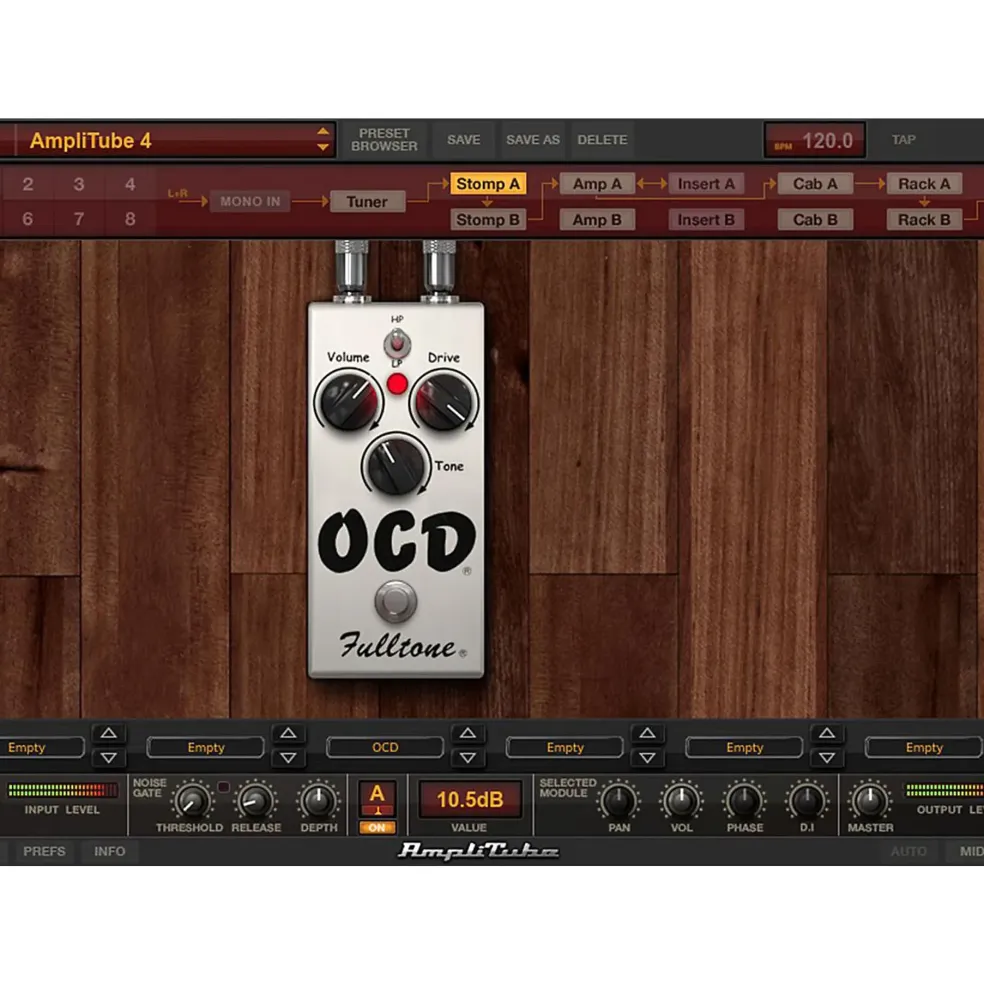Viewport: 984px width, 985px height.
Task: Open the AmpliTube 4 preset name field
Action: point(167,140)
